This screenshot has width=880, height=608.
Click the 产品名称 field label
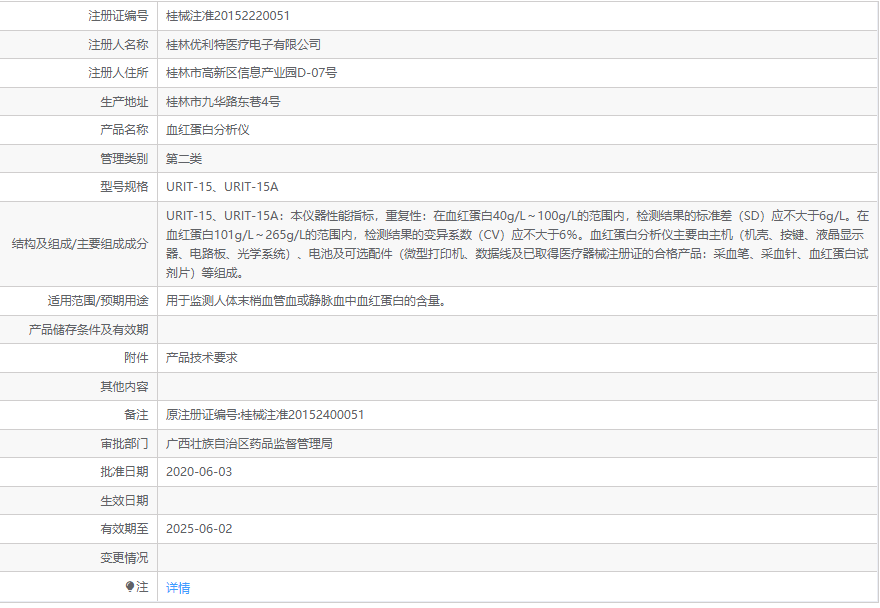click(124, 130)
